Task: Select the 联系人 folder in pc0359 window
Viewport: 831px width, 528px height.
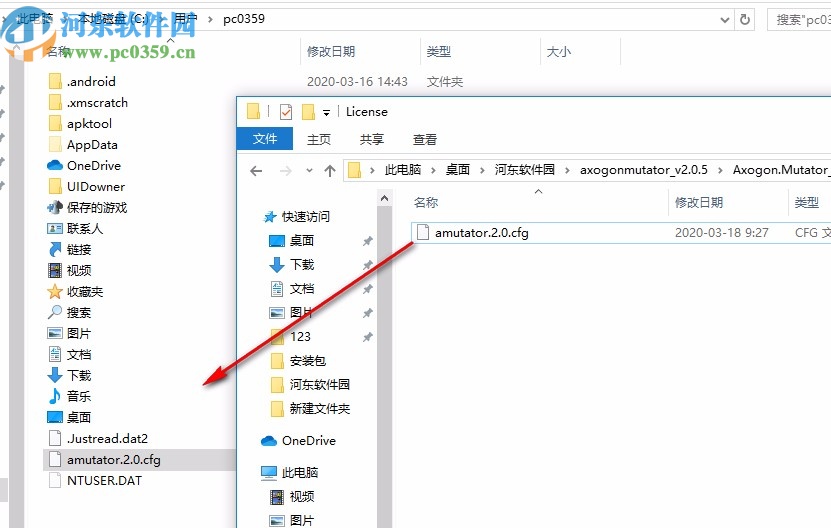Action: pyautogui.click(x=85, y=228)
